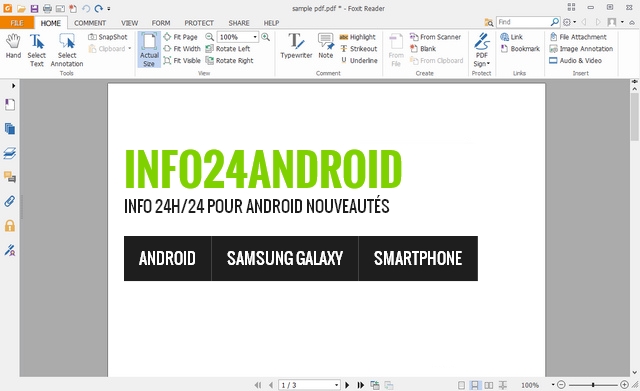This screenshot has height=391, width=640.
Task: Go to the next page
Action: point(347,385)
